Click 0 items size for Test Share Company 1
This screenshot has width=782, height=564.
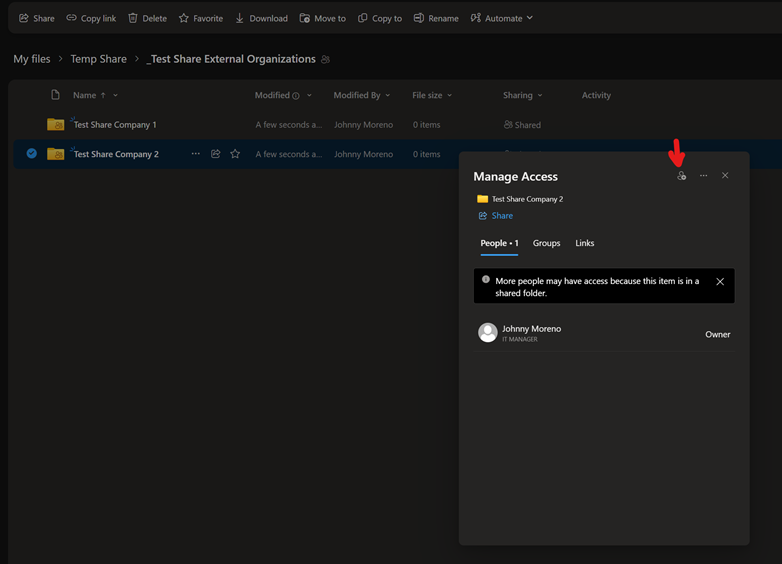426,125
